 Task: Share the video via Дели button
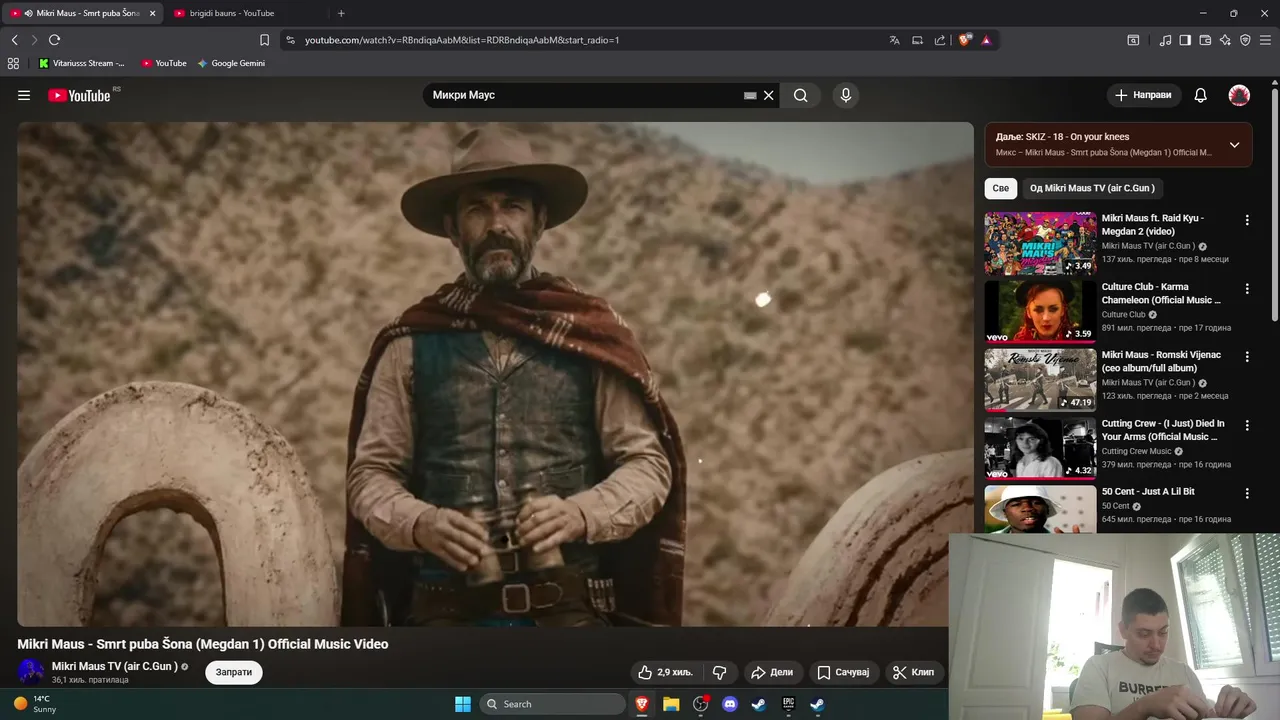772,672
